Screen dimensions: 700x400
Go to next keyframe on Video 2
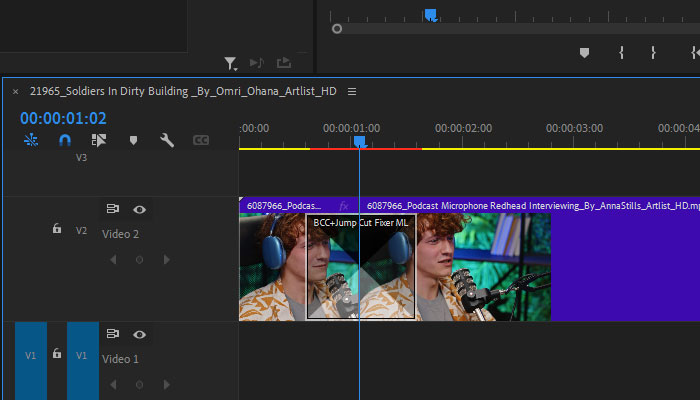tap(167, 259)
